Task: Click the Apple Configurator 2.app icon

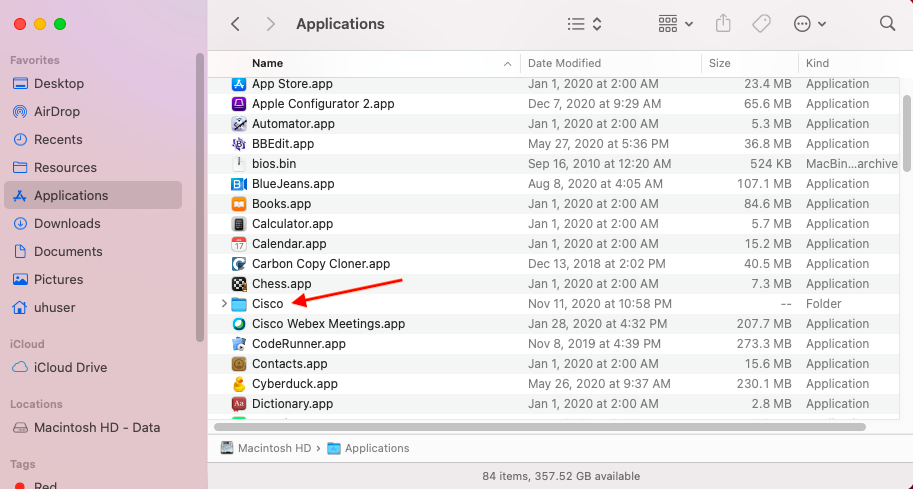Action: [239, 104]
